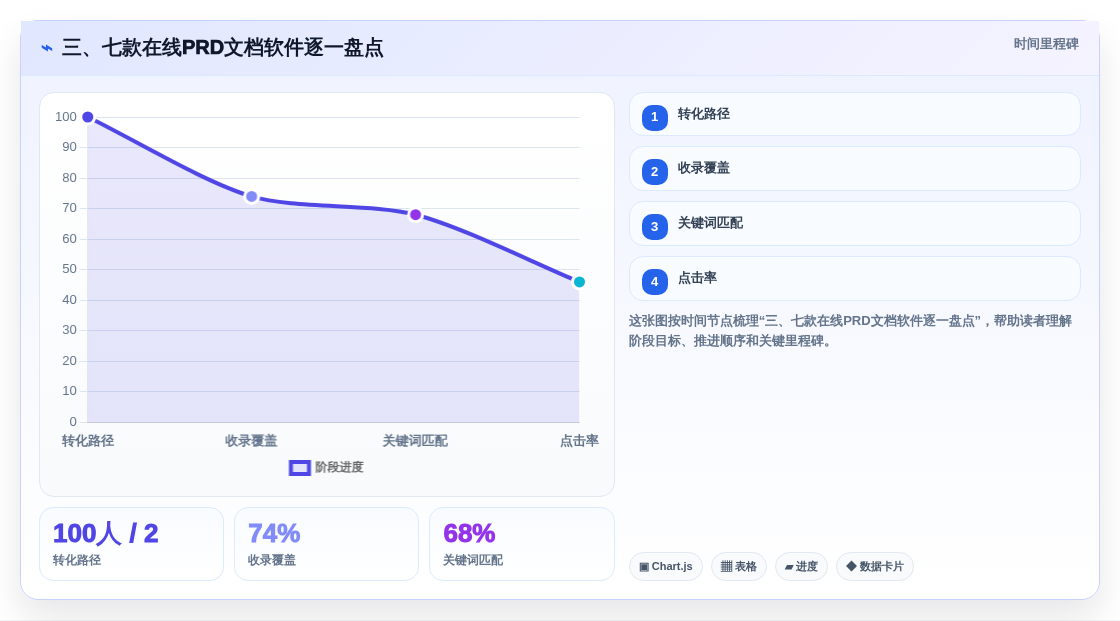Click the x-axis label 收录覆盖
Viewport: 1120px width, 621px height.
[x=251, y=441]
